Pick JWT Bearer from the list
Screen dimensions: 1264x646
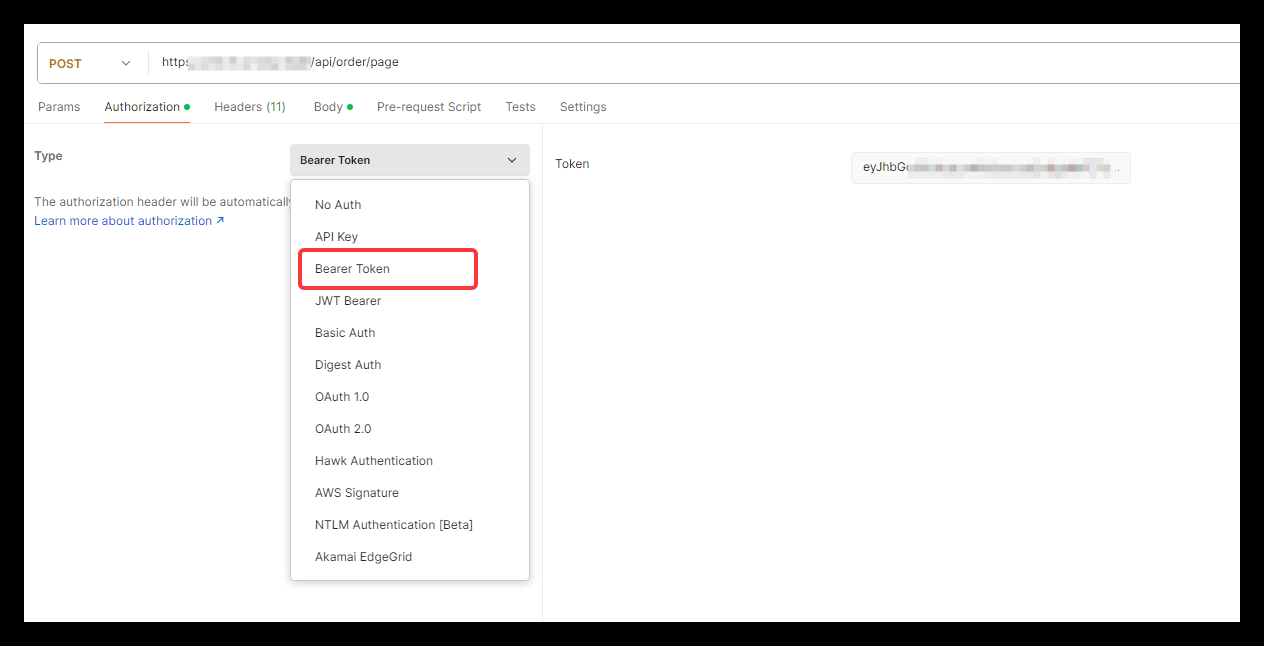[x=348, y=301]
